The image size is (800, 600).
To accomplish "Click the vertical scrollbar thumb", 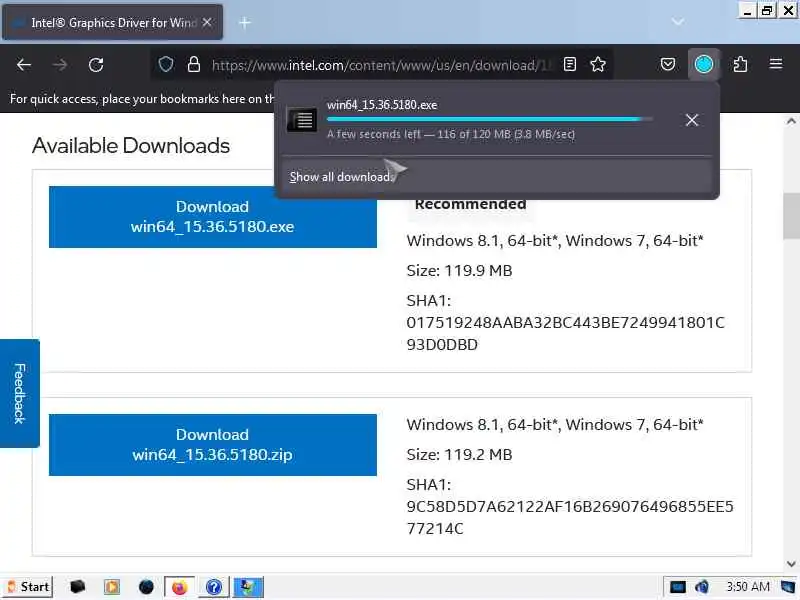I will tap(791, 216).
